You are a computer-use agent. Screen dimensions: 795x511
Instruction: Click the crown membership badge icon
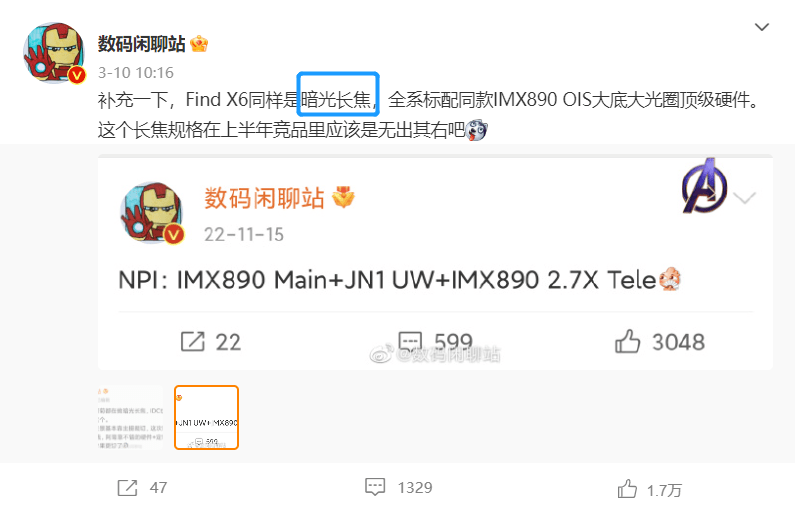(199, 44)
